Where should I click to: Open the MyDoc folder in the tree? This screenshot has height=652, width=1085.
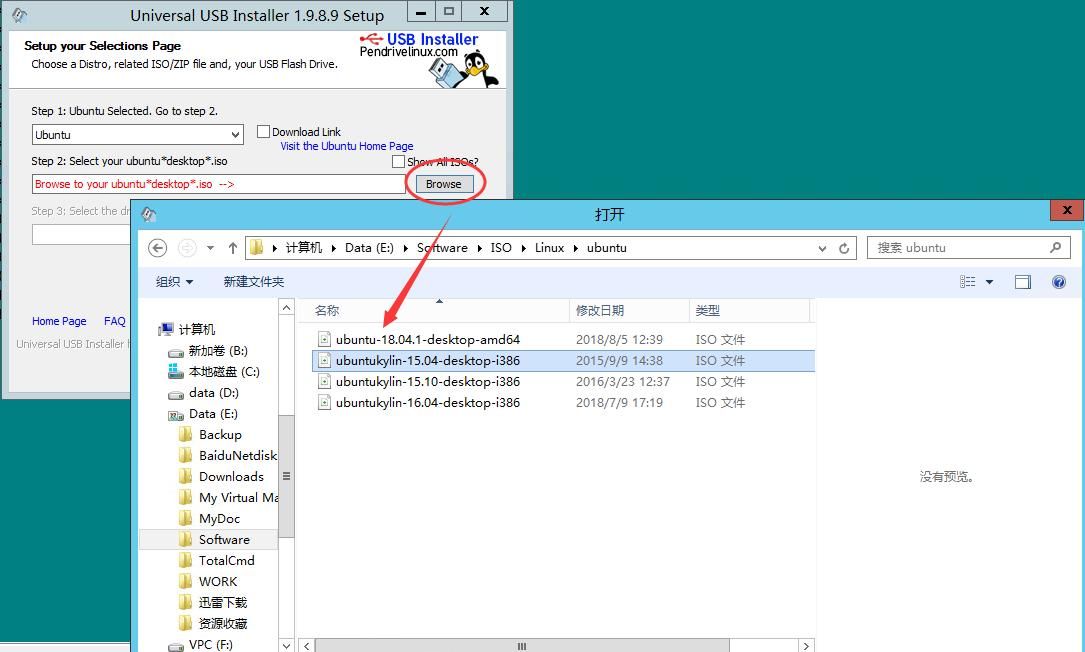219,518
